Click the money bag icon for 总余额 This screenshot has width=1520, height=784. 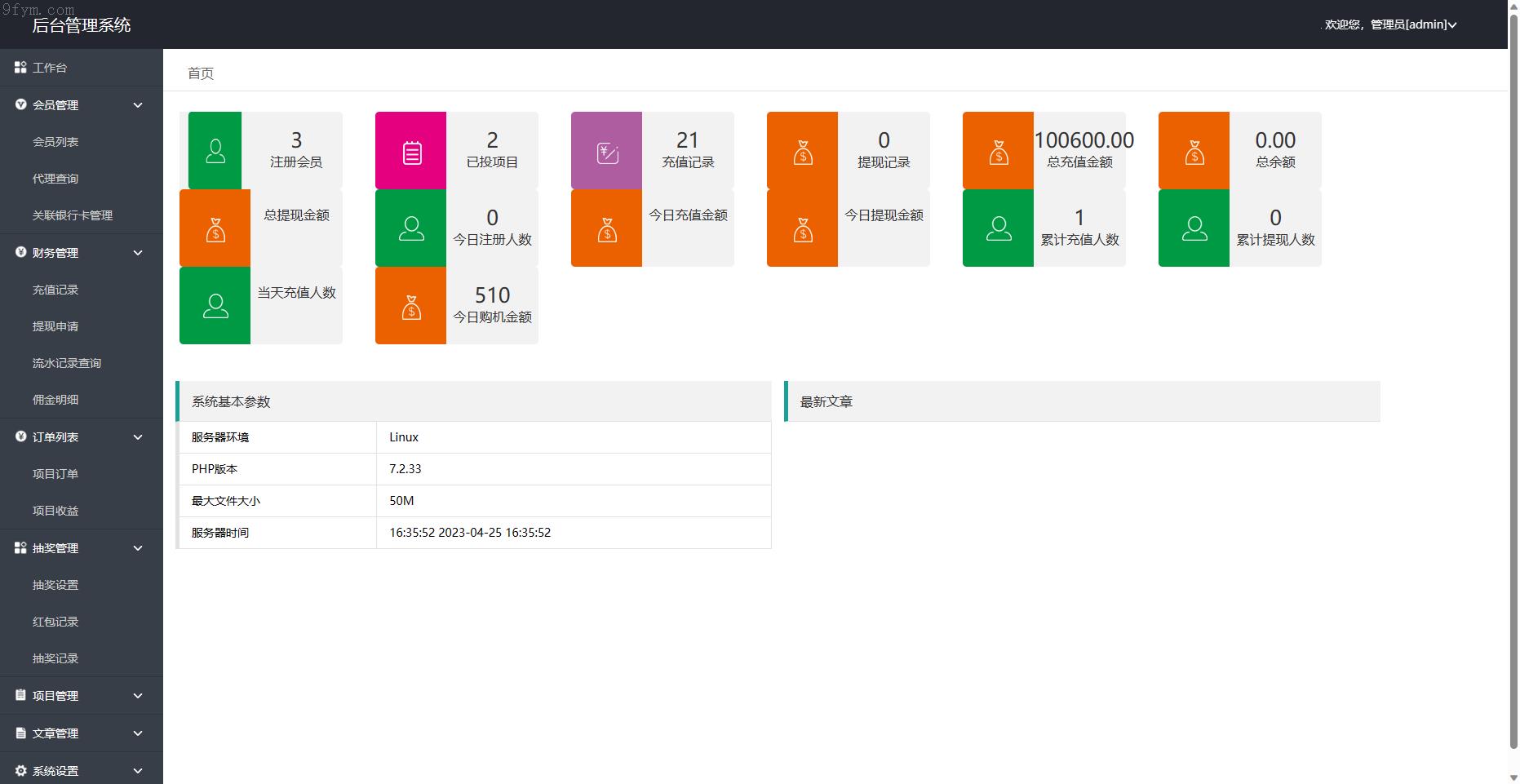click(x=1194, y=152)
